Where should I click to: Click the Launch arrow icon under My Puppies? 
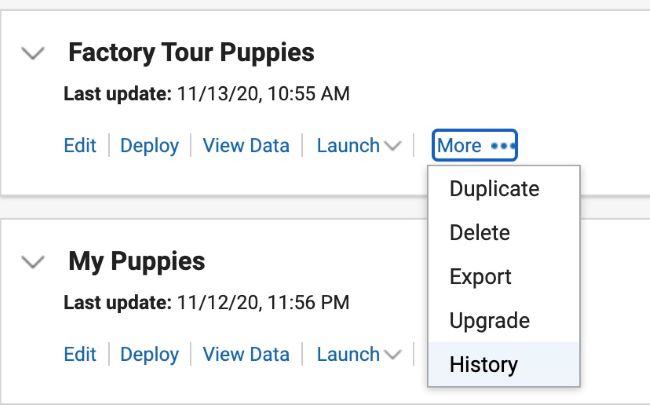click(393, 355)
